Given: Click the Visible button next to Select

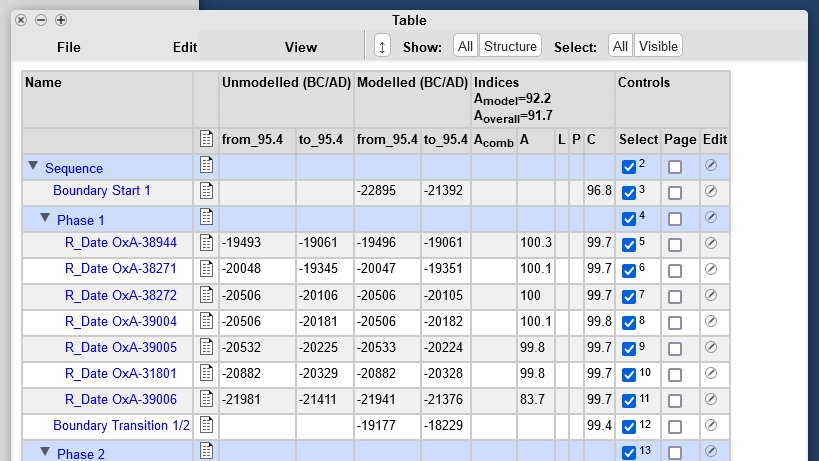Looking at the screenshot, I should tap(658, 46).
